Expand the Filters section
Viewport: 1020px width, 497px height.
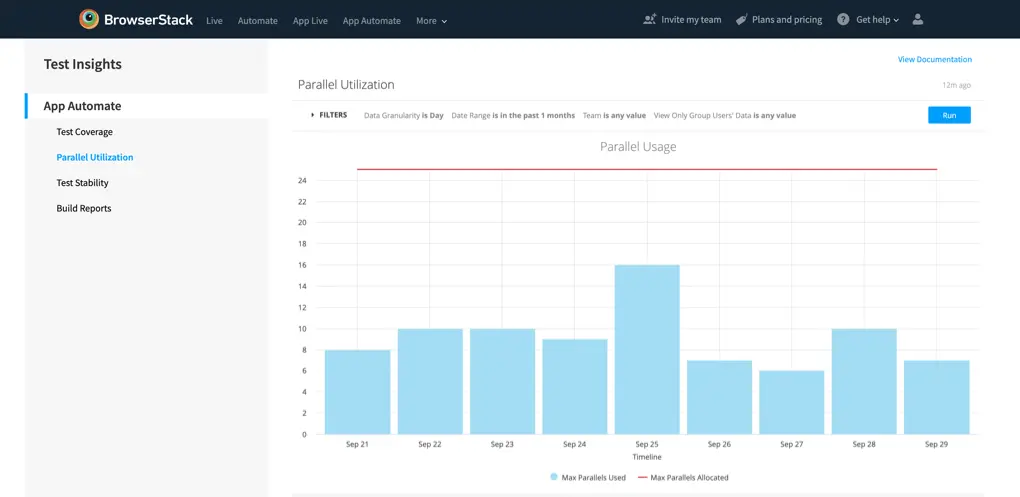pos(329,115)
